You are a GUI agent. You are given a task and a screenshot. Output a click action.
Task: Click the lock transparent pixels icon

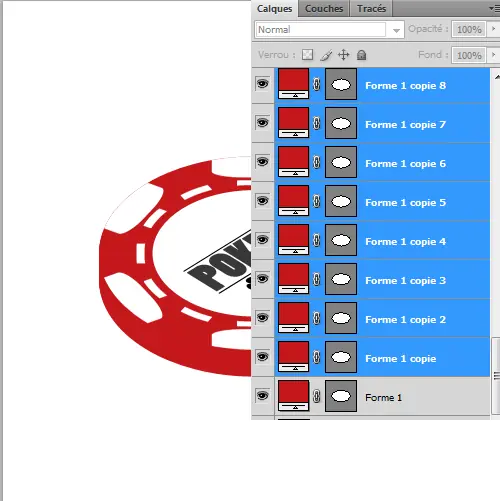[x=307, y=55]
